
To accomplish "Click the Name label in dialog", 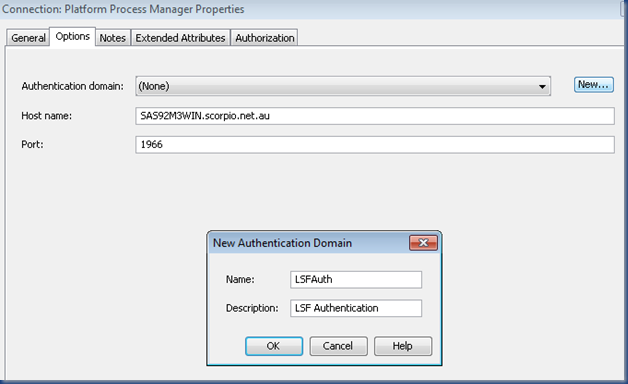I will tap(240, 279).
